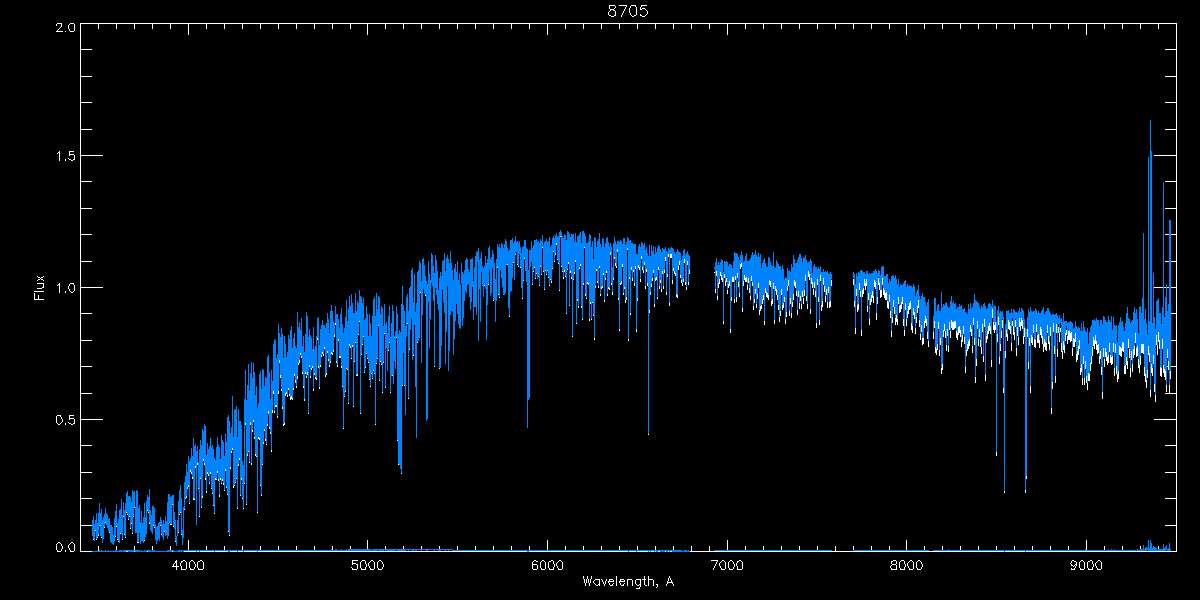Click the 1.5 y-axis tick label
The width and height of the screenshot is (1200, 600).
click(x=65, y=157)
